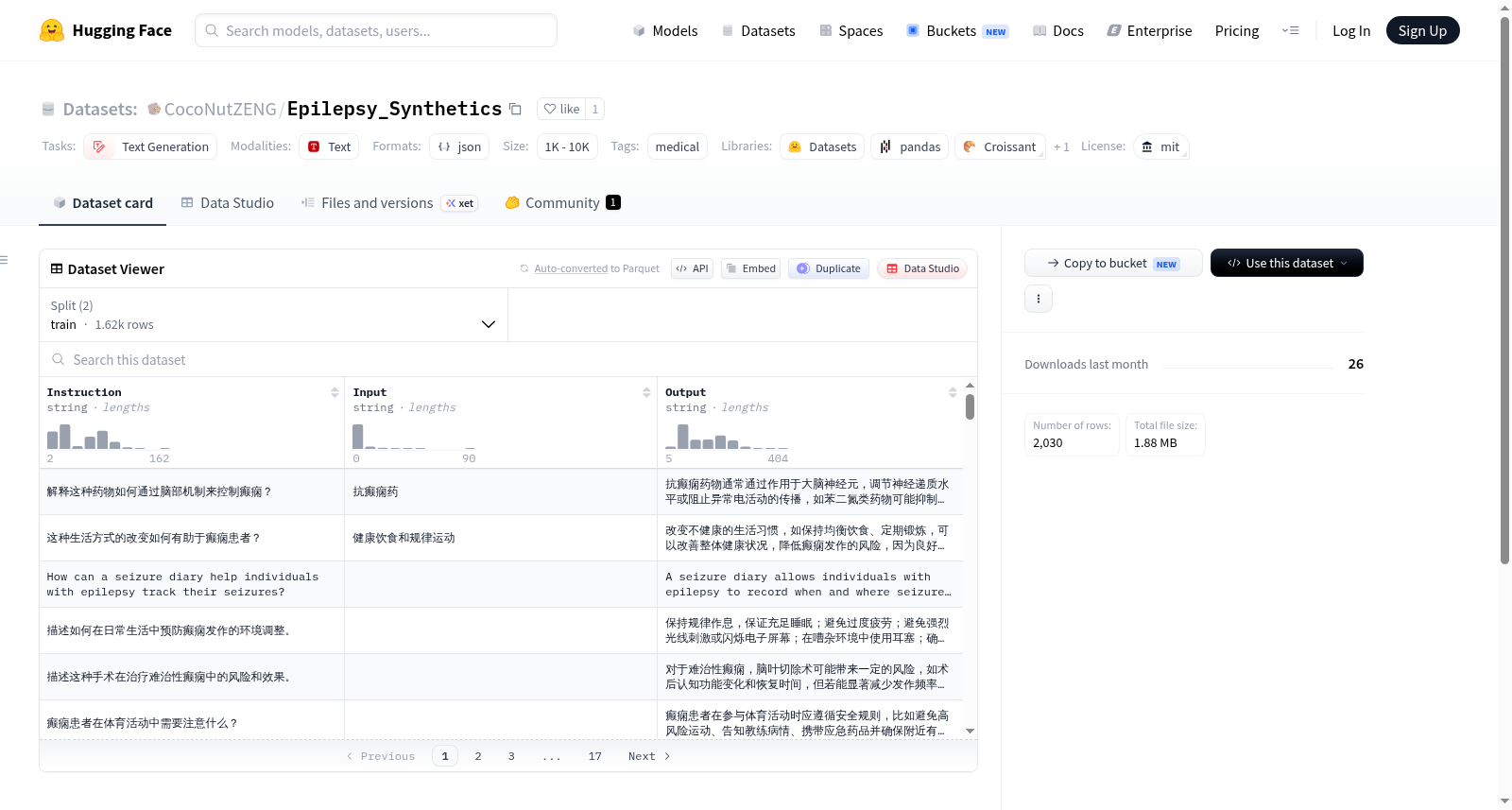The width and height of the screenshot is (1512, 810).
Task: Click the Embed button
Action: click(x=750, y=268)
